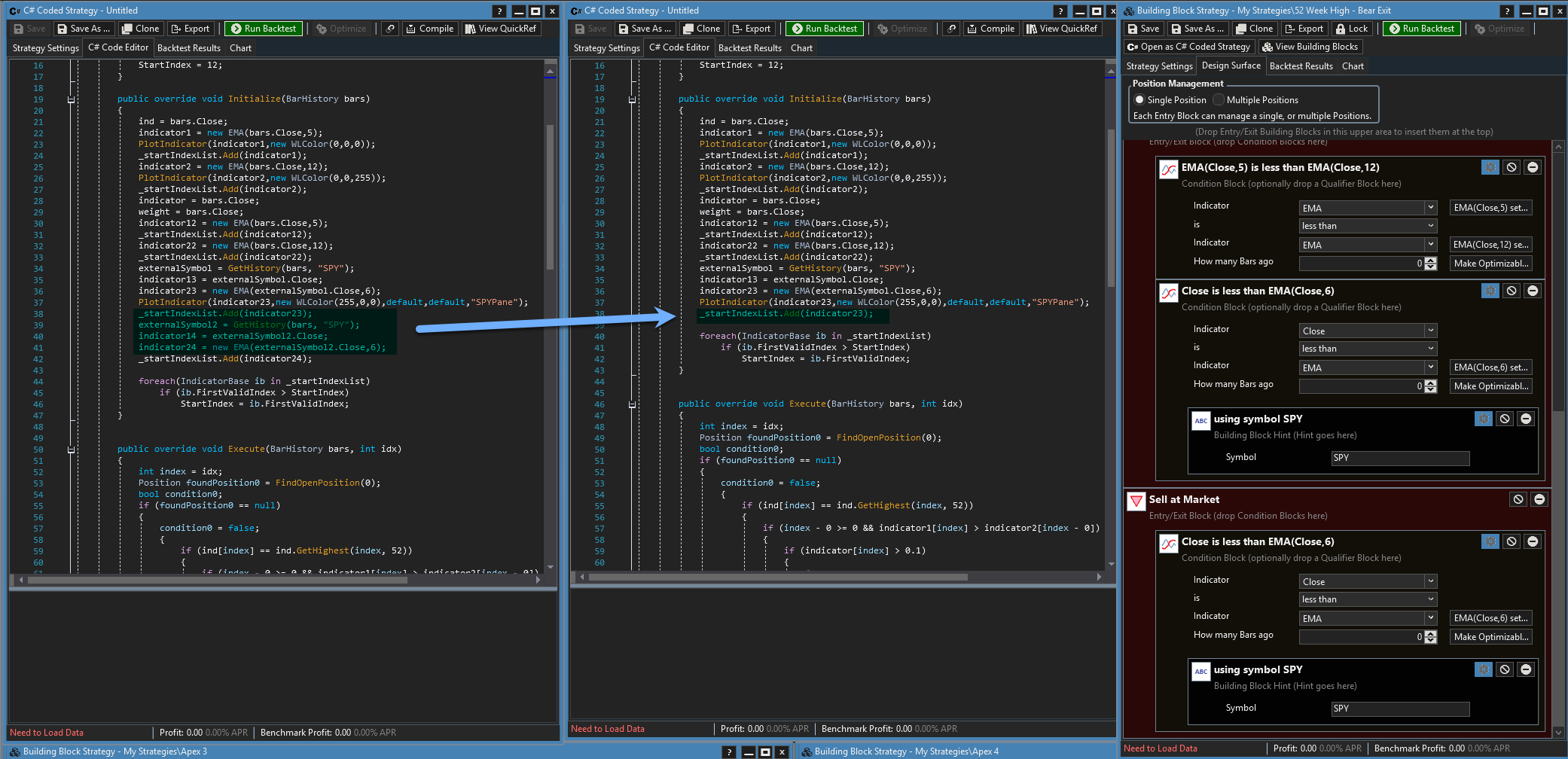Run Backtest in the Building Block Strategy window
The image size is (1568, 759).
pyautogui.click(x=1421, y=29)
